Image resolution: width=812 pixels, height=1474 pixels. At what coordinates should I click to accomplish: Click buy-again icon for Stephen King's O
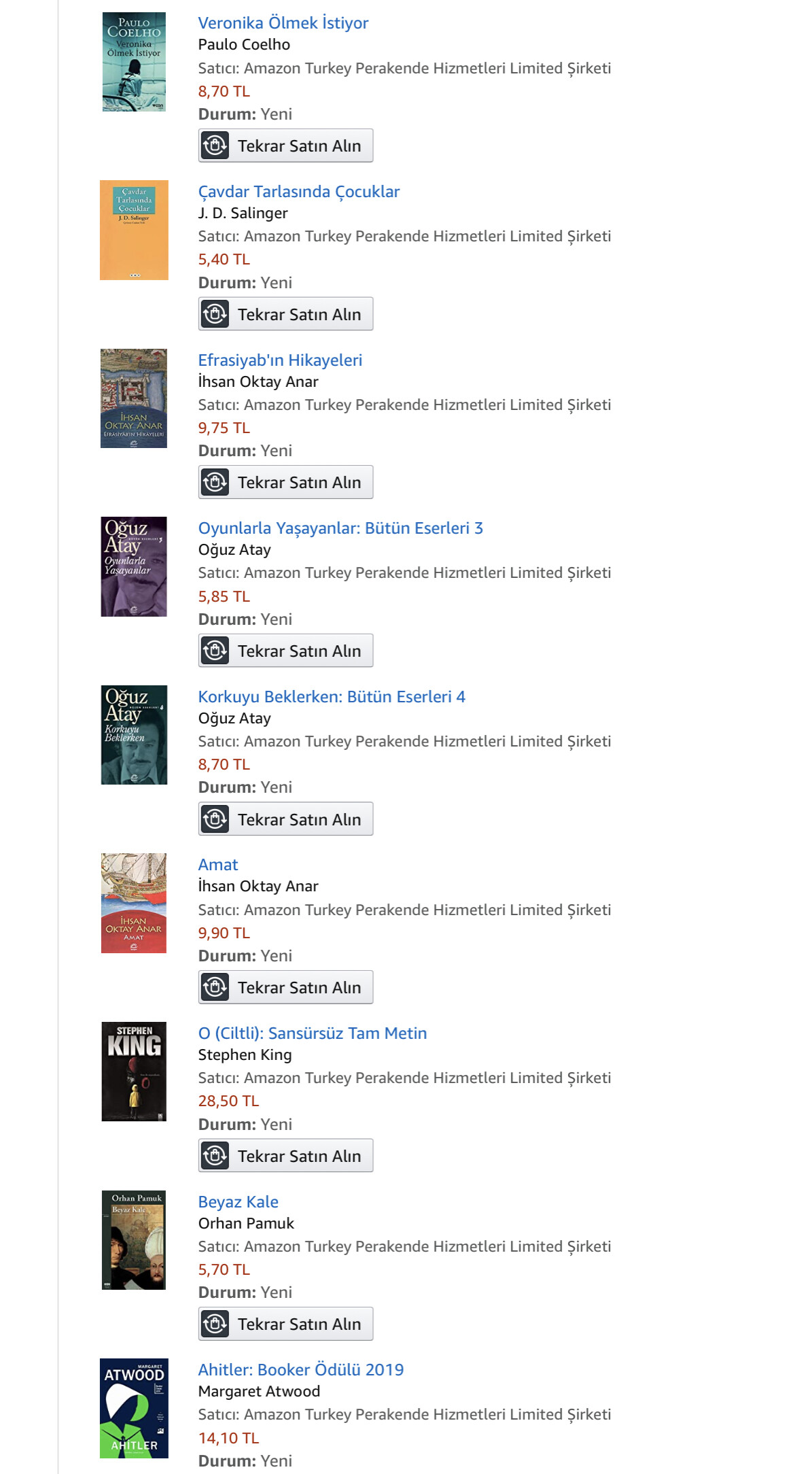215,1156
